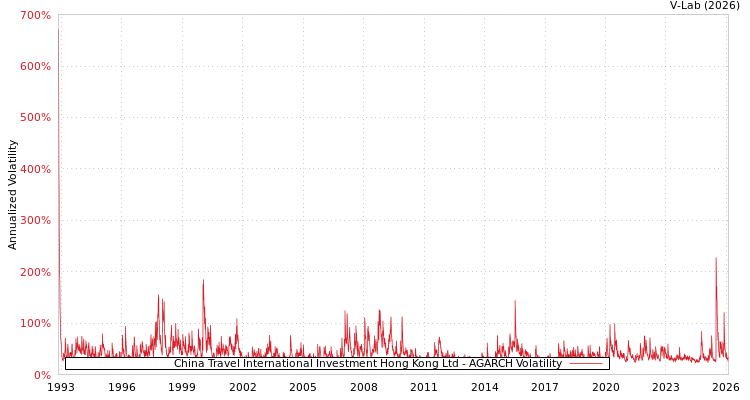Select the China Travel AGARCH Volatility legend label
Screen dimensions: 750x400
click(368, 364)
